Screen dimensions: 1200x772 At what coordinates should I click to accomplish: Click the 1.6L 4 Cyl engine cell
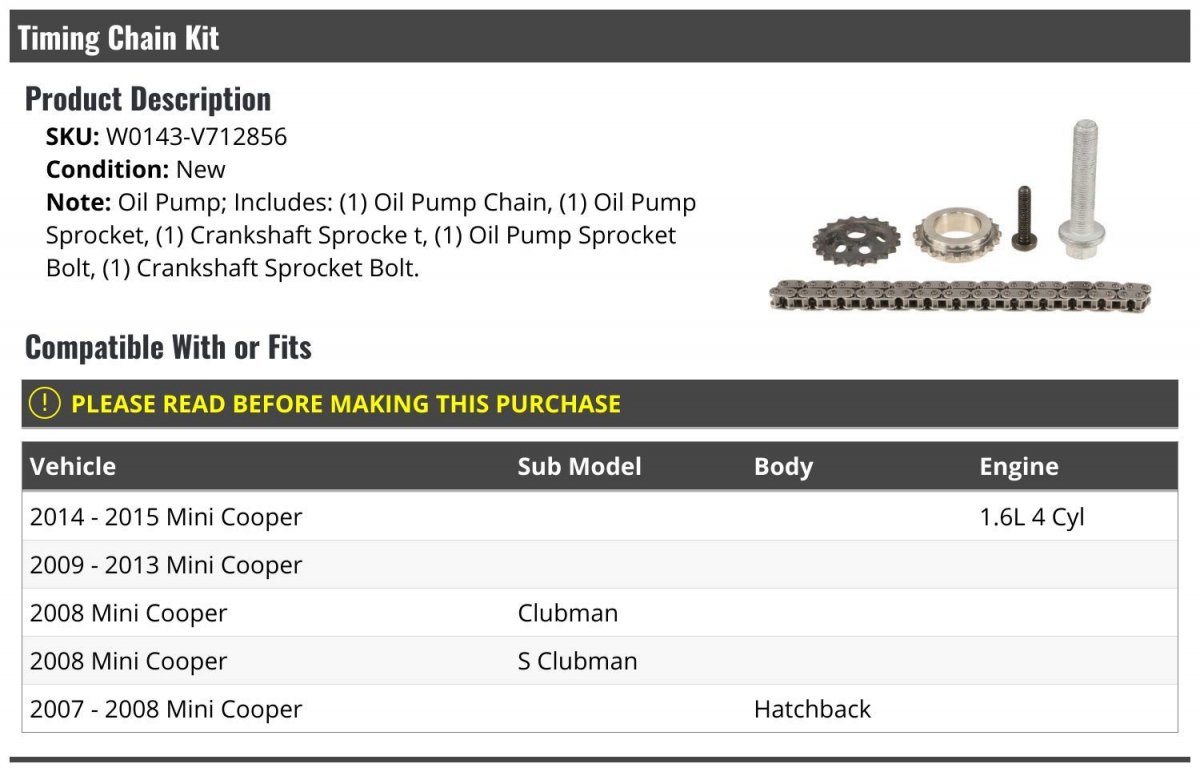point(1032,517)
